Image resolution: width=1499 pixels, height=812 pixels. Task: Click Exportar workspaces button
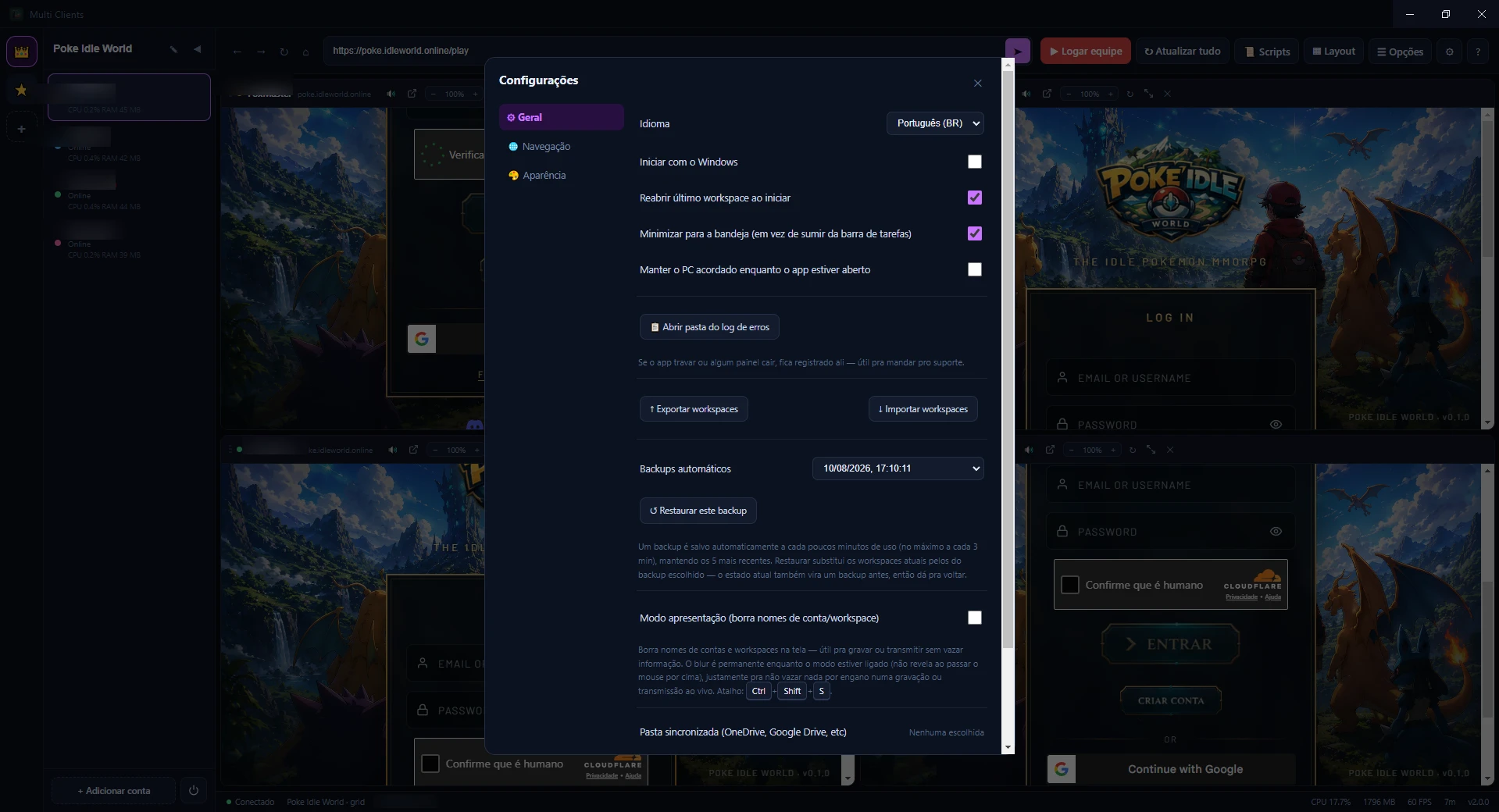tap(694, 409)
